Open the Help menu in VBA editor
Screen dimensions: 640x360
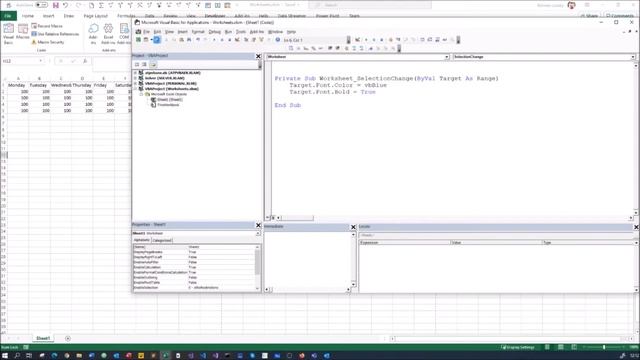pyautogui.click(x=291, y=32)
